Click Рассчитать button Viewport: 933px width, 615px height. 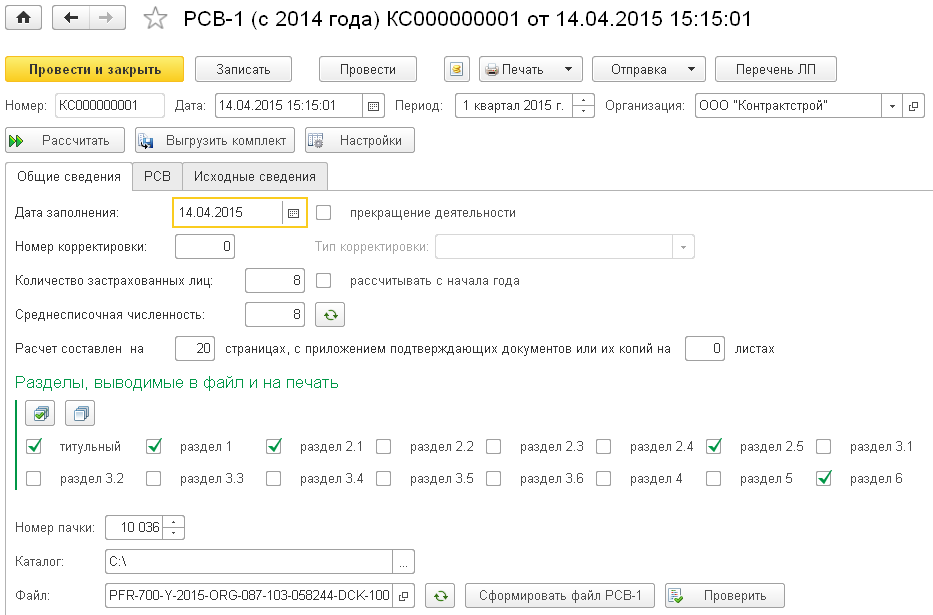click(65, 140)
